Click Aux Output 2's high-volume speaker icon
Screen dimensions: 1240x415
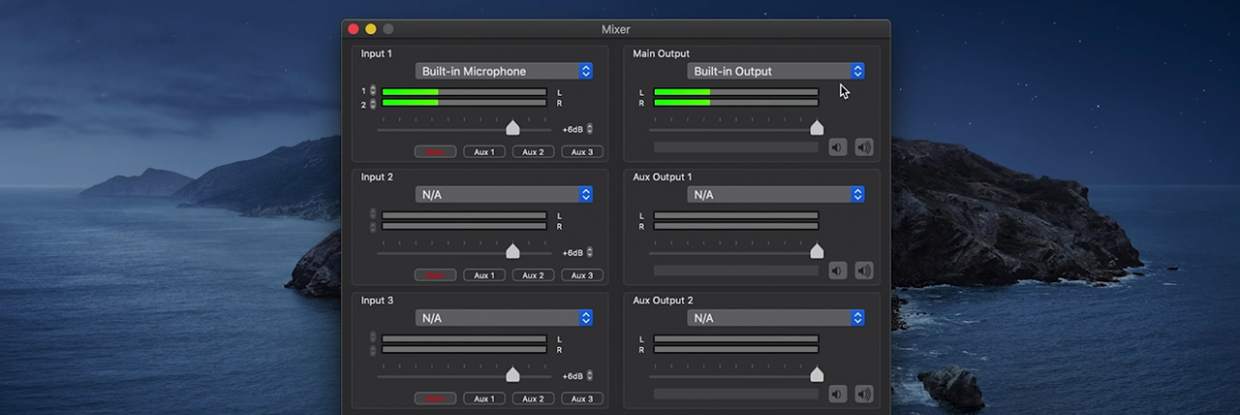point(864,394)
